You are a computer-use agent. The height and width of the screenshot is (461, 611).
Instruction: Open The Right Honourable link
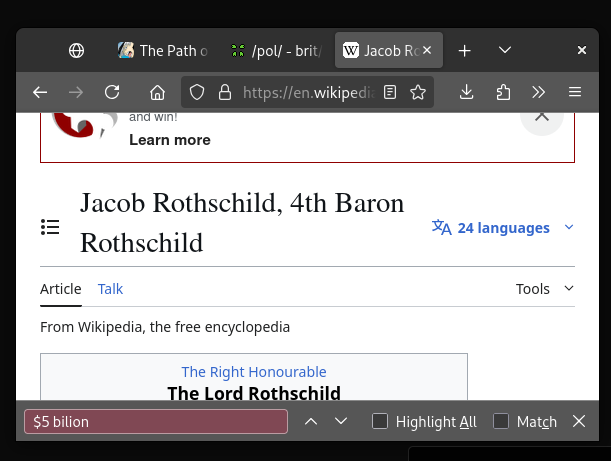254,372
